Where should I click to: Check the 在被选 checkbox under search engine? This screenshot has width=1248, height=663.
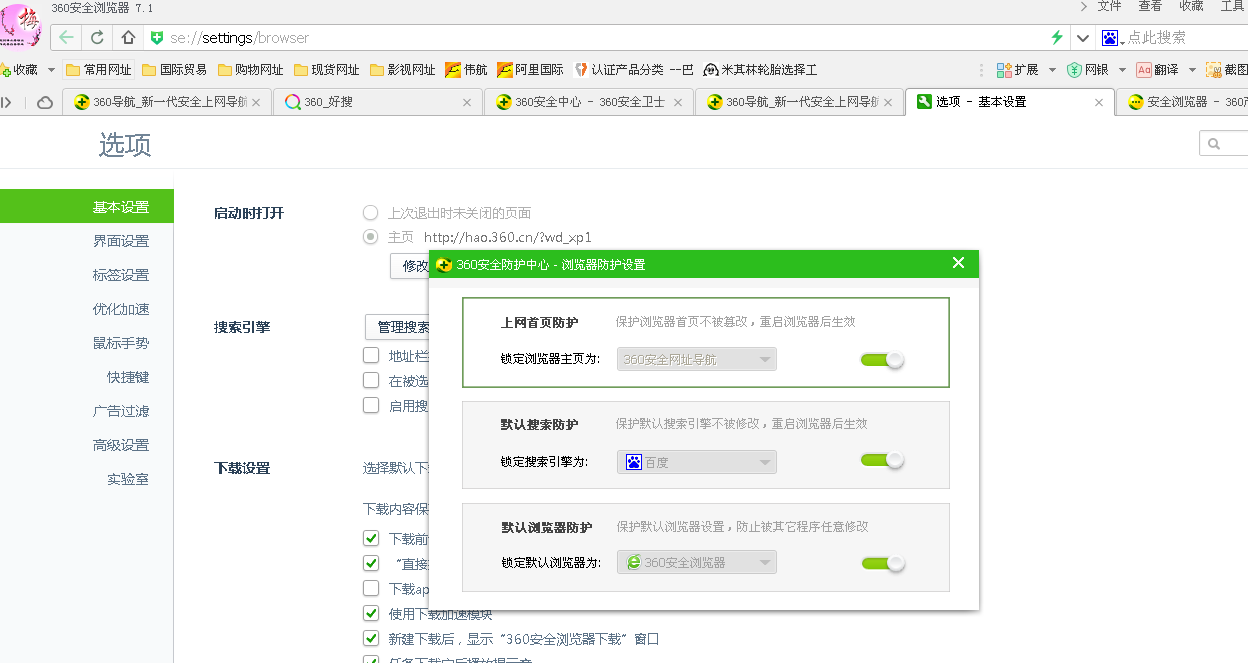371,380
